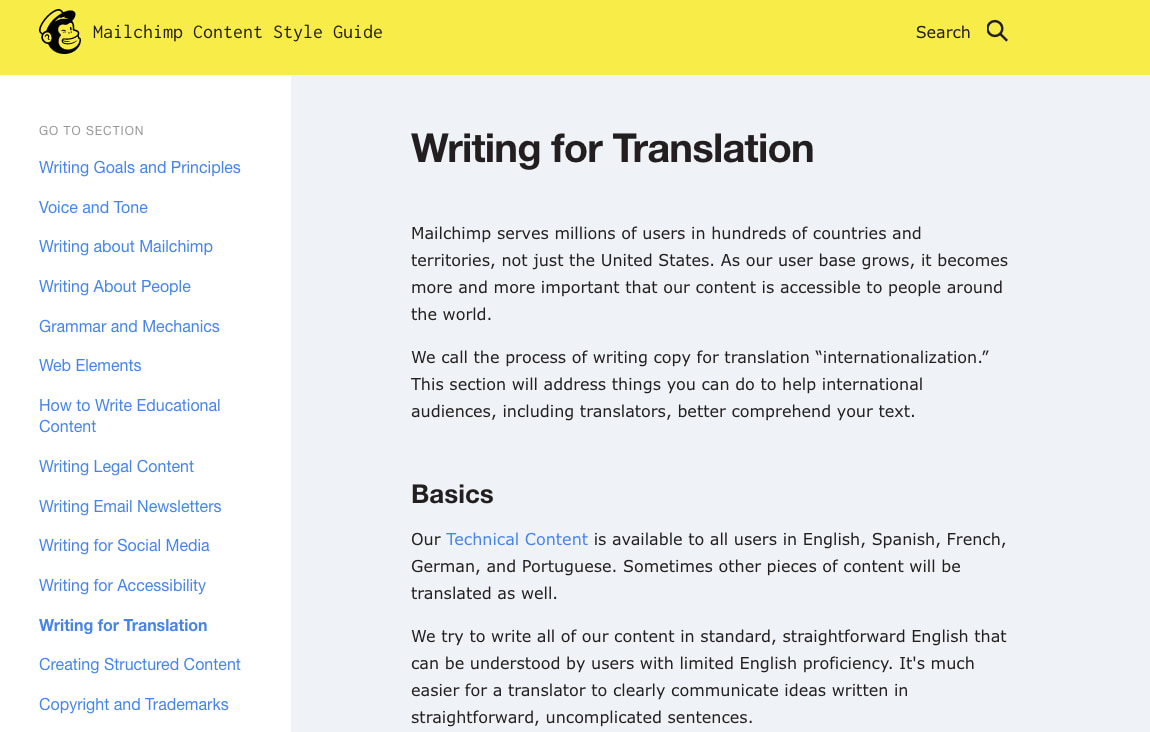1150x732 pixels.
Task: Open search using the magnifying glass icon
Action: click(996, 31)
